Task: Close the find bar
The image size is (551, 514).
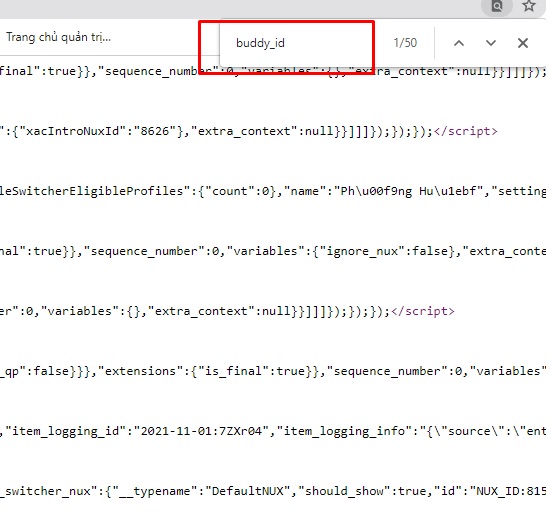Action: pos(523,43)
